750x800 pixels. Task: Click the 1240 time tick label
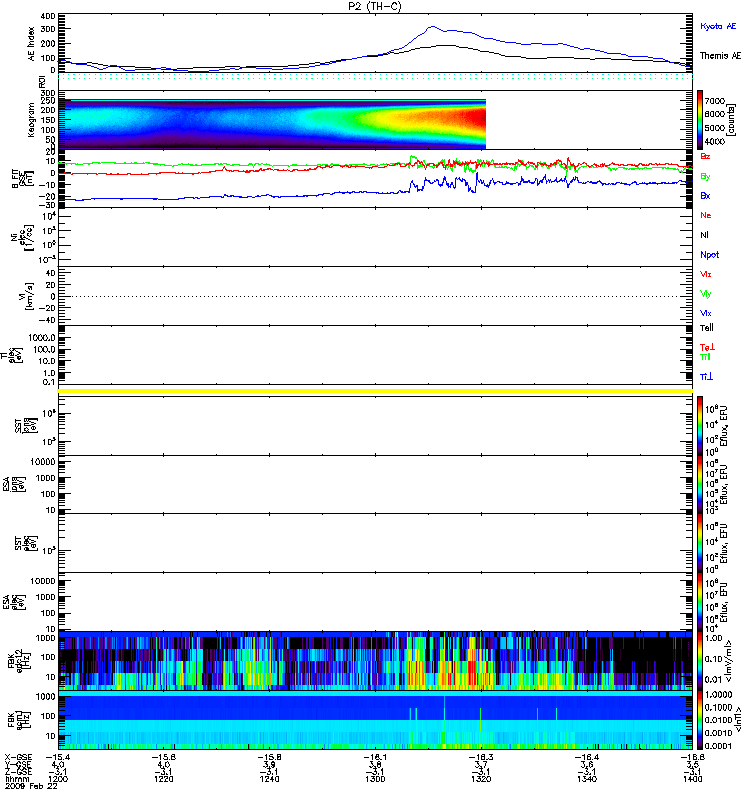pos(269,779)
